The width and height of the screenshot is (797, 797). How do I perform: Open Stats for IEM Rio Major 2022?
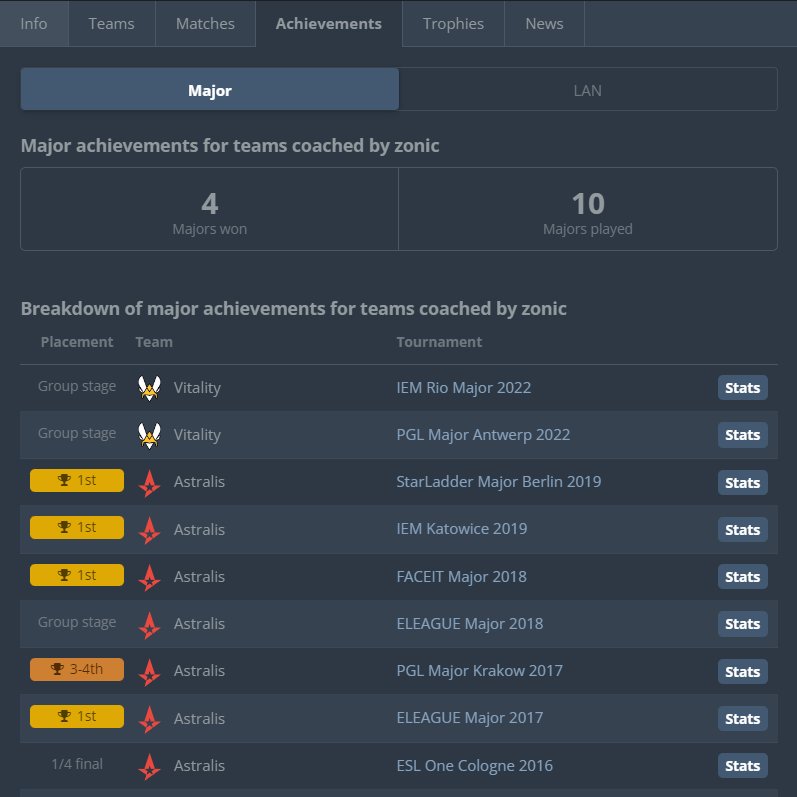click(x=743, y=388)
